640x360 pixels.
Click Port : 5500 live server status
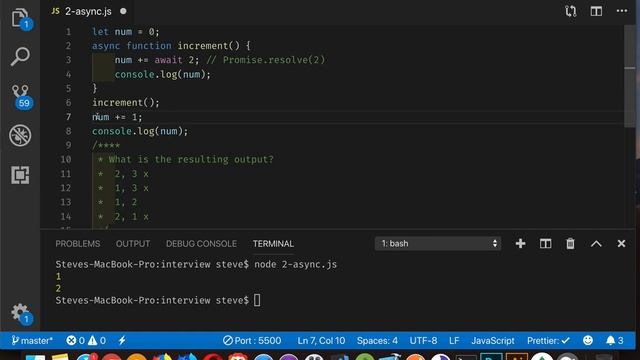pyautogui.click(x=252, y=340)
